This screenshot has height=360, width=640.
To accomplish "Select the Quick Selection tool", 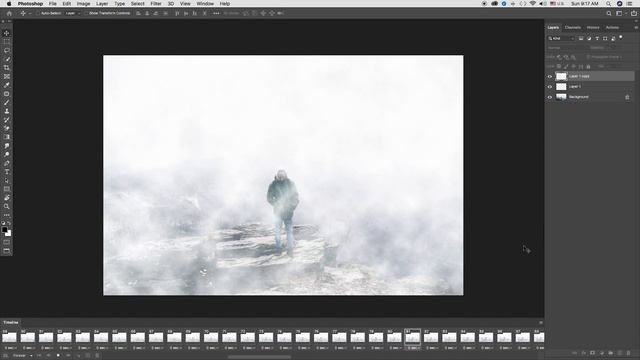I will point(7,59).
